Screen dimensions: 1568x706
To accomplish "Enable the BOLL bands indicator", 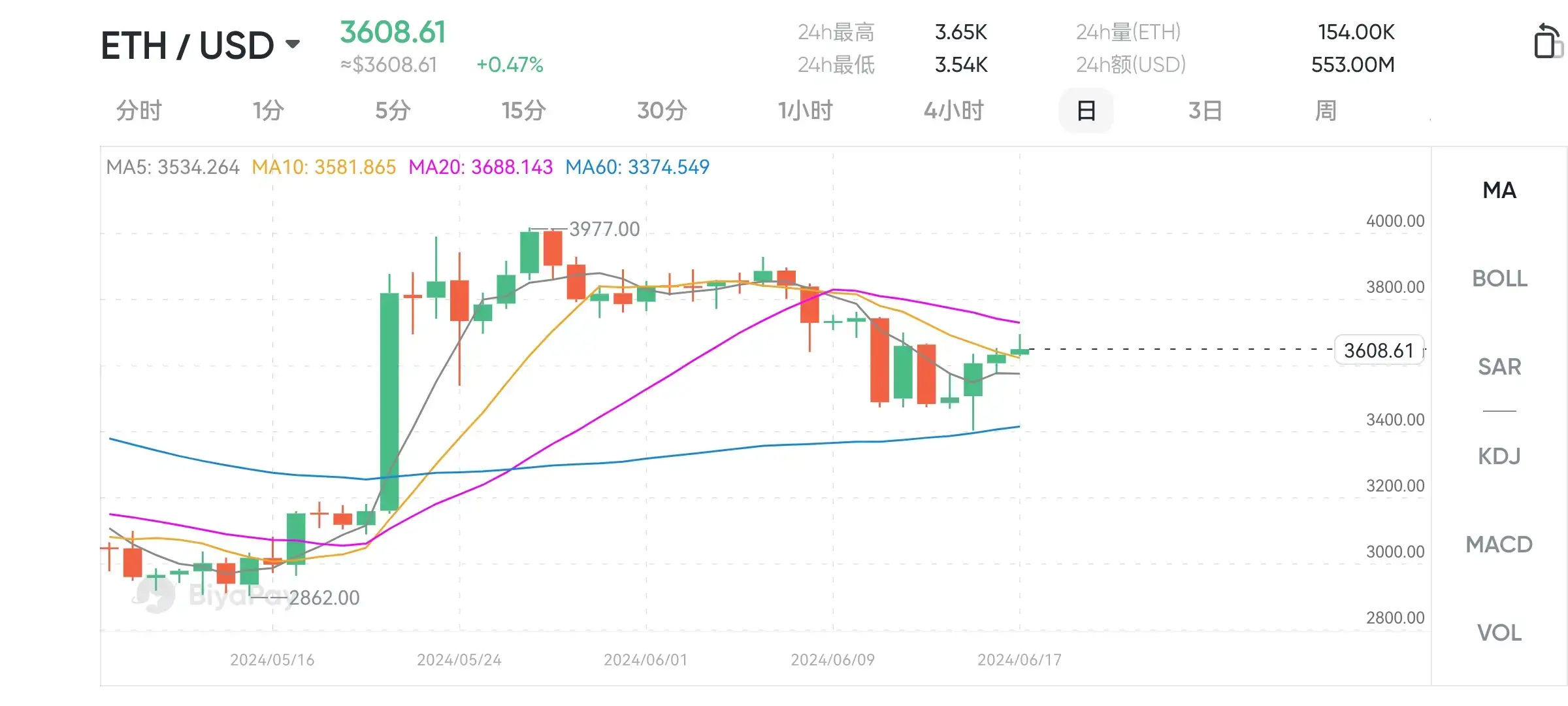I will [x=1499, y=278].
